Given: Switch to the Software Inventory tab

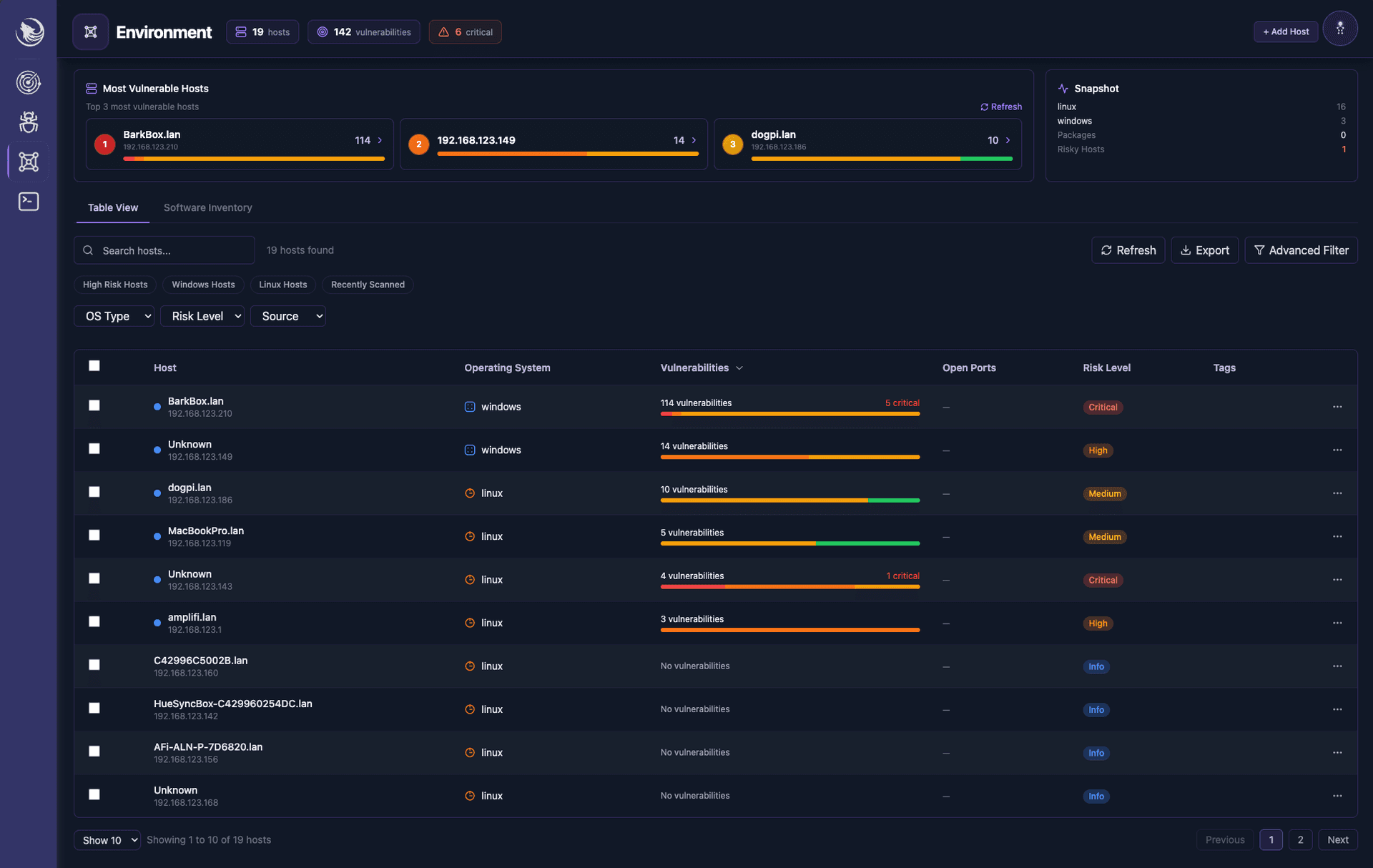Looking at the screenshot, I should click(207, 207).
